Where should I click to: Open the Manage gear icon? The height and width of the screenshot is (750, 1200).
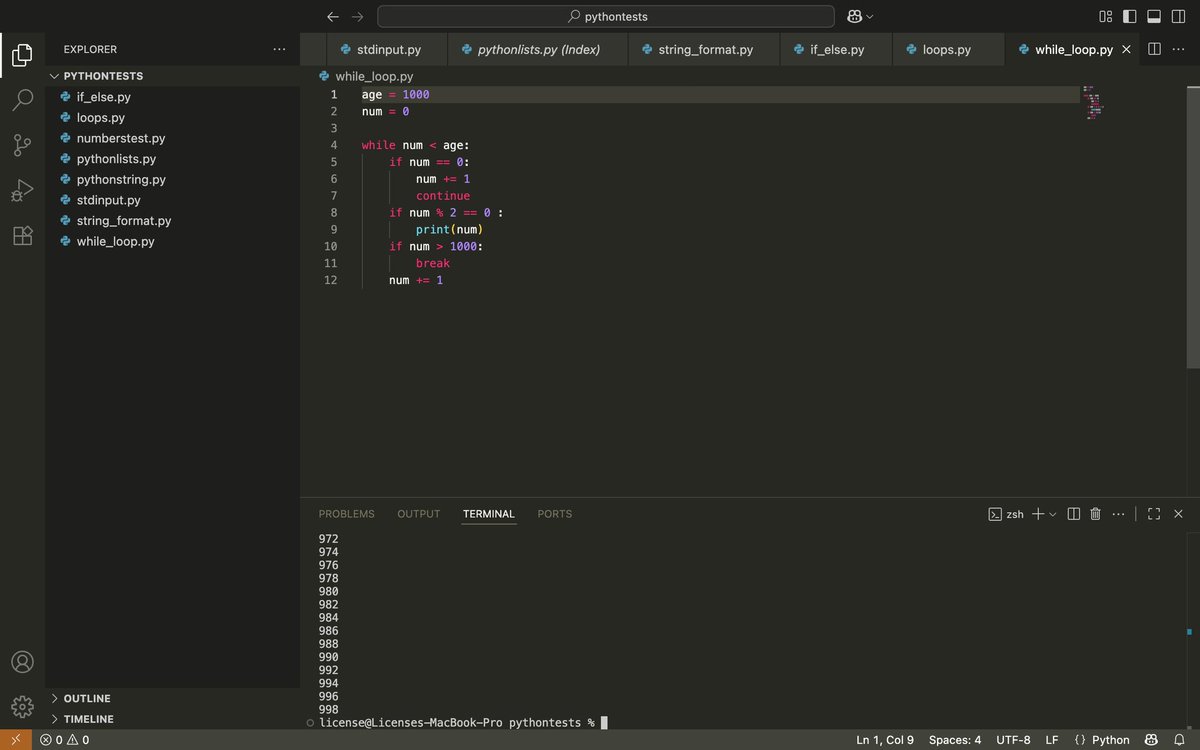[x=22, y=706]
